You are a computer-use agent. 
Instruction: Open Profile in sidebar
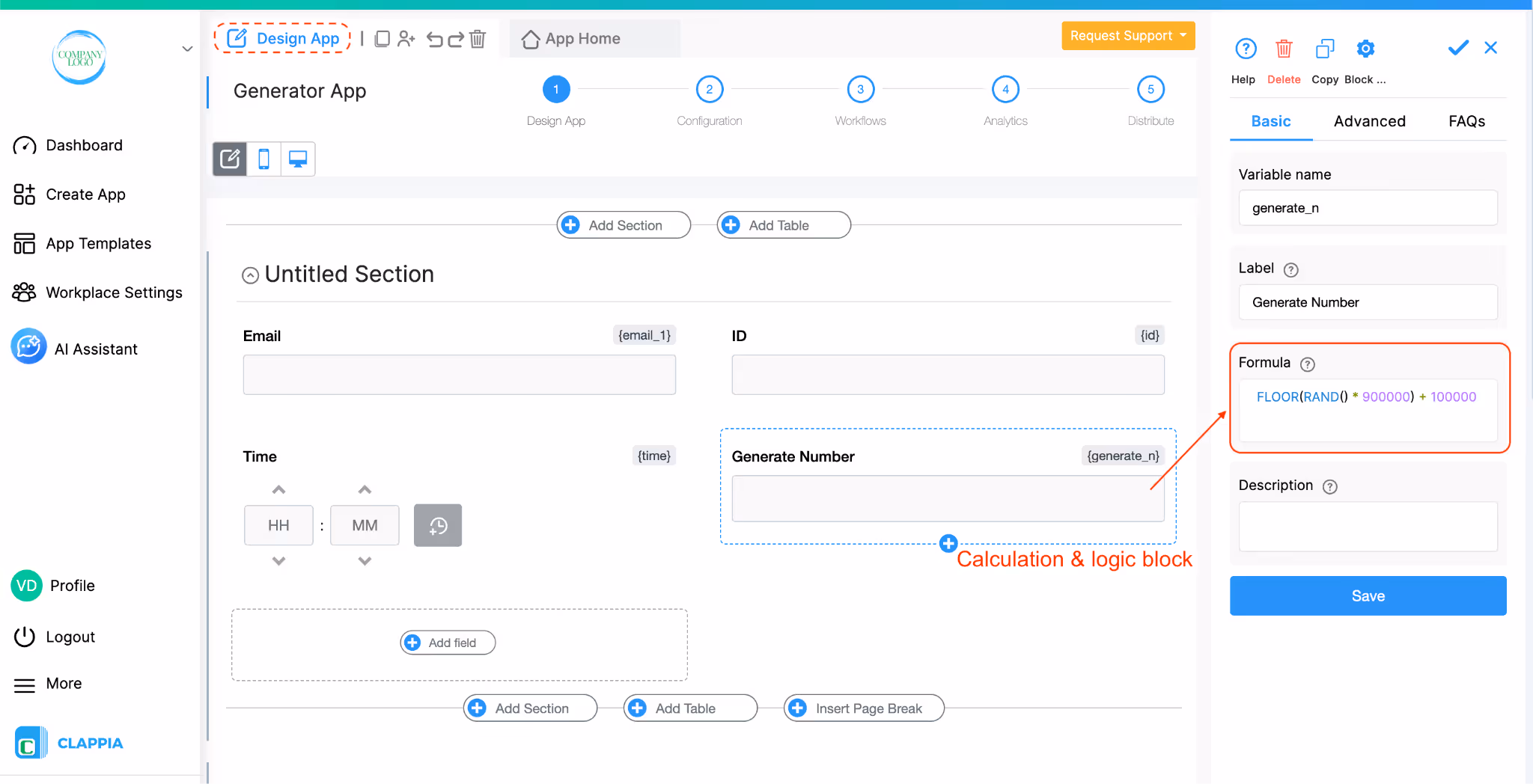coord(54,586)
